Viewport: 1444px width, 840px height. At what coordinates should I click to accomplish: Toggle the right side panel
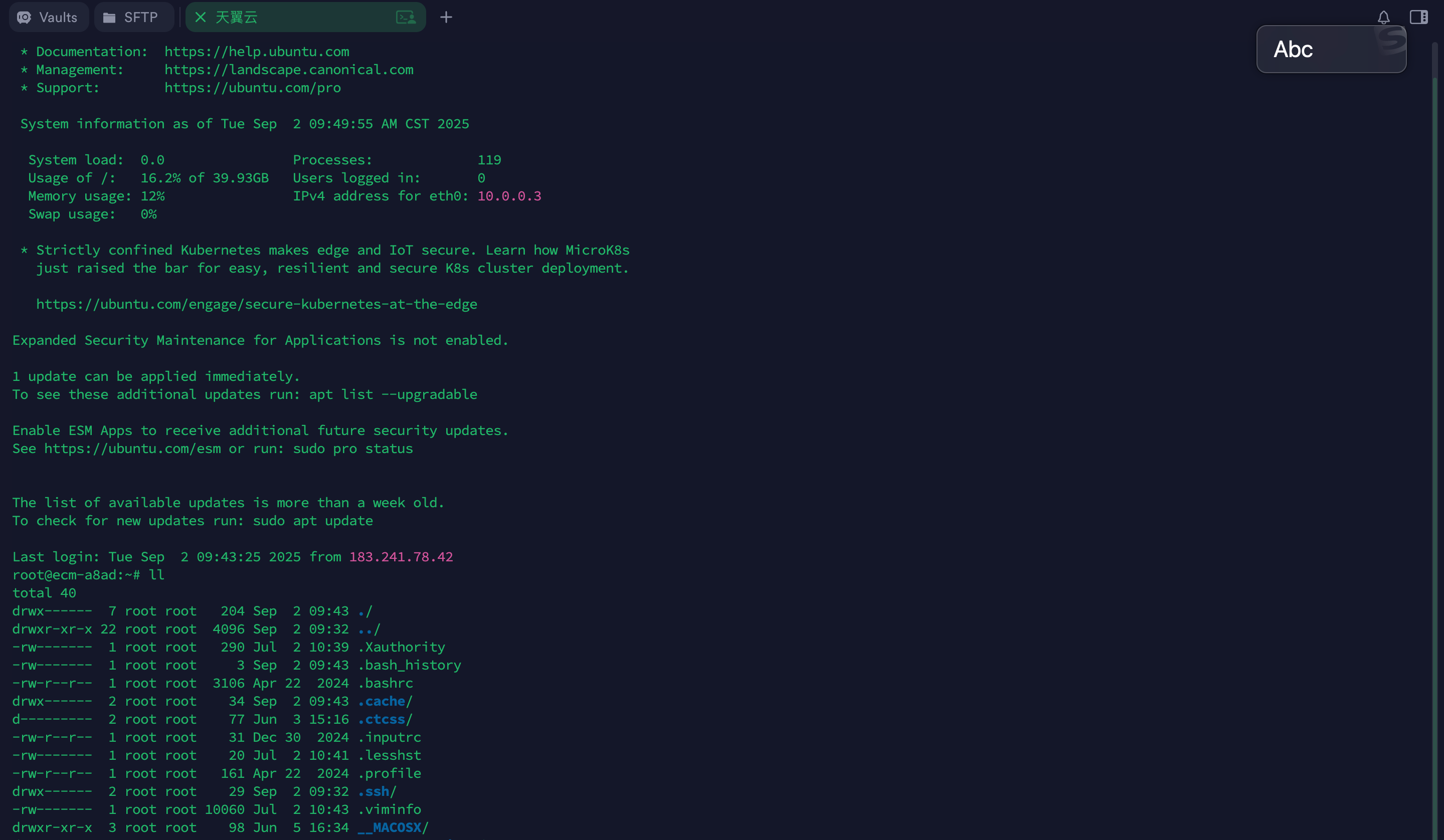click(x=1418, y=17)
